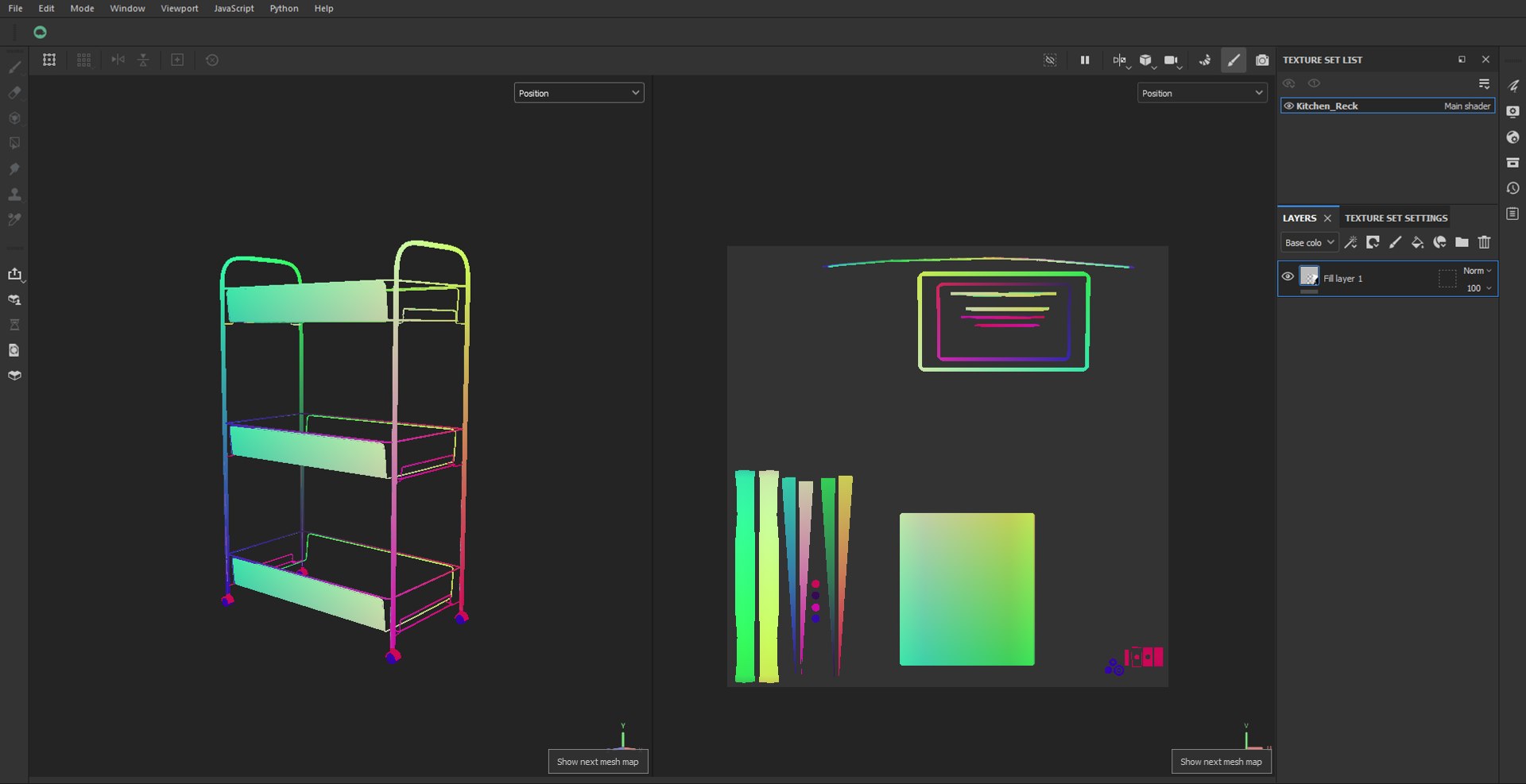Take a viewport screenshot with camera icon

coord(1262,60)
